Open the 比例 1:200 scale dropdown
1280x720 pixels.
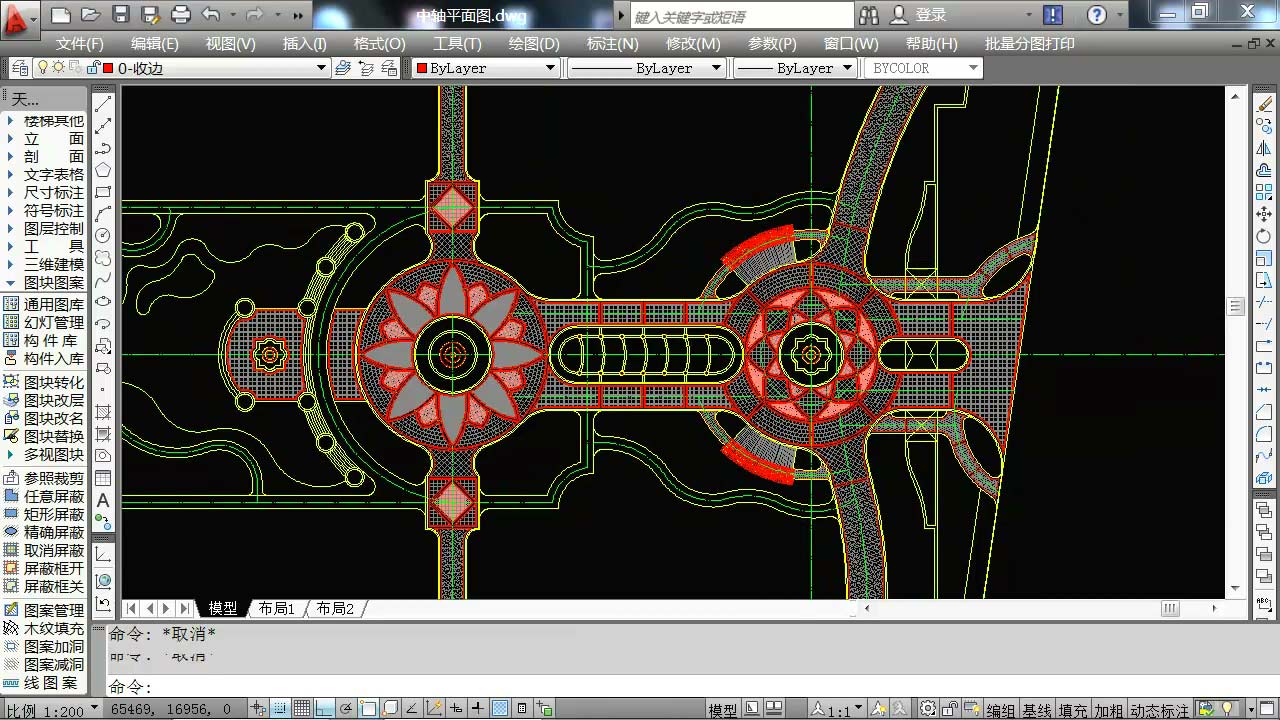tap(52, 709)
